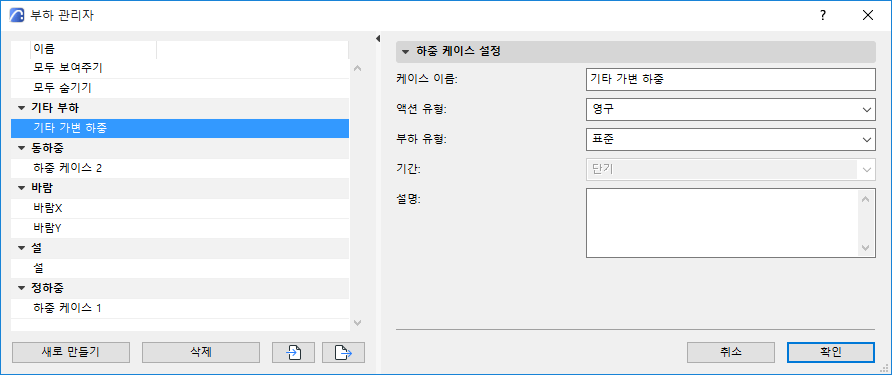Select 하중 케이스 1 in the list
Screen dimensions: 892x375
[x=180, y=308]
